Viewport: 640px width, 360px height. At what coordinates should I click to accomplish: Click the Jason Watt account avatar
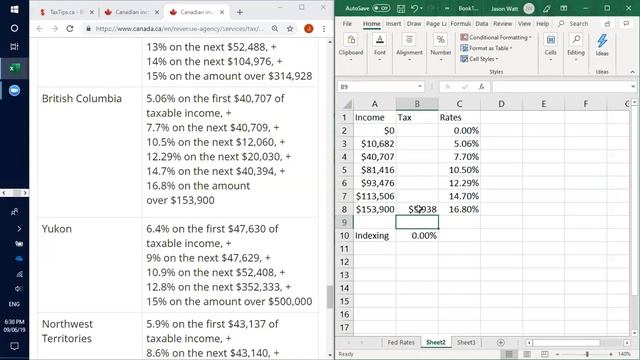pos(529,8)
